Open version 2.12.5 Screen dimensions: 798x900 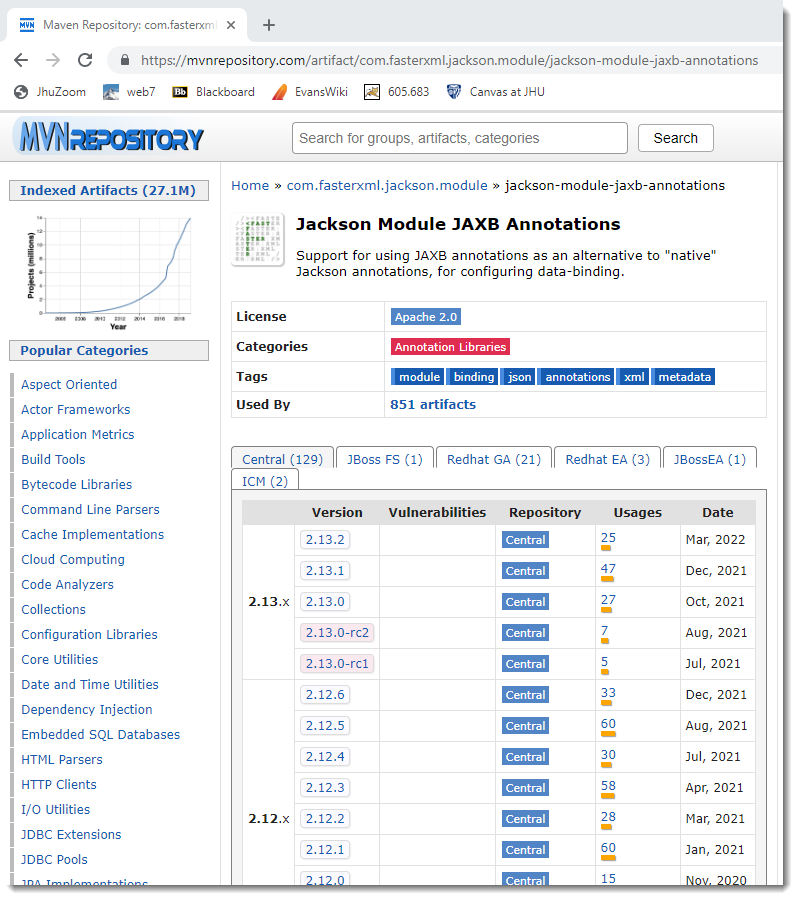325,726
